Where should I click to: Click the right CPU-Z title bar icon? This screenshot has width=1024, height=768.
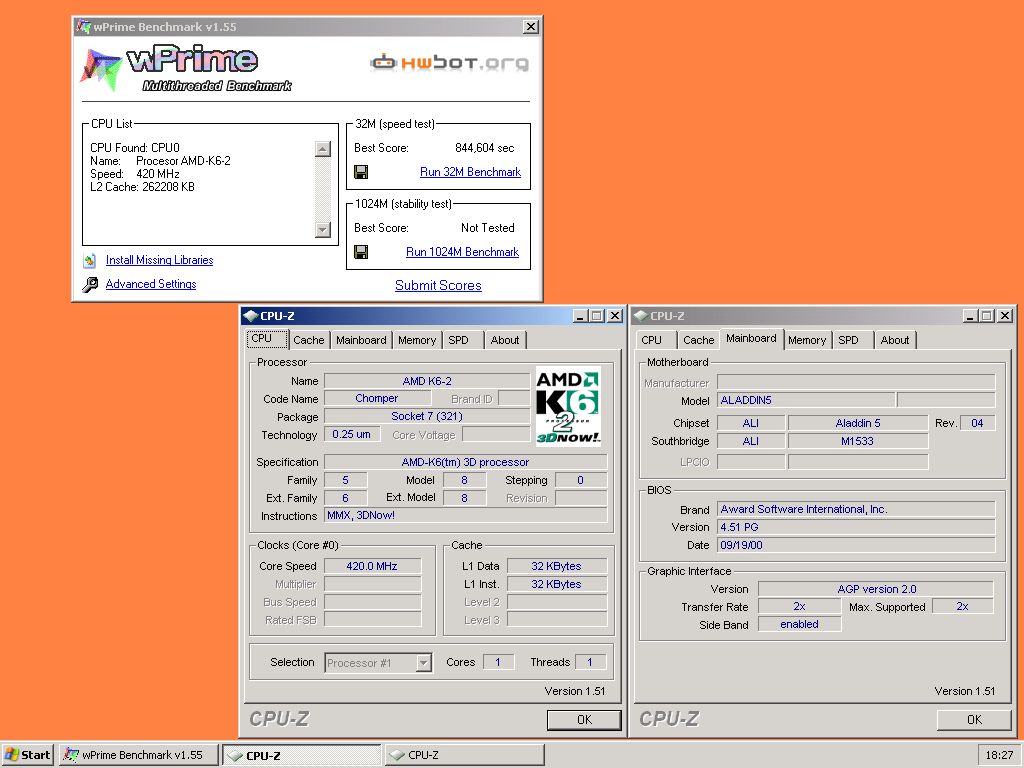[x=641, y=316]
